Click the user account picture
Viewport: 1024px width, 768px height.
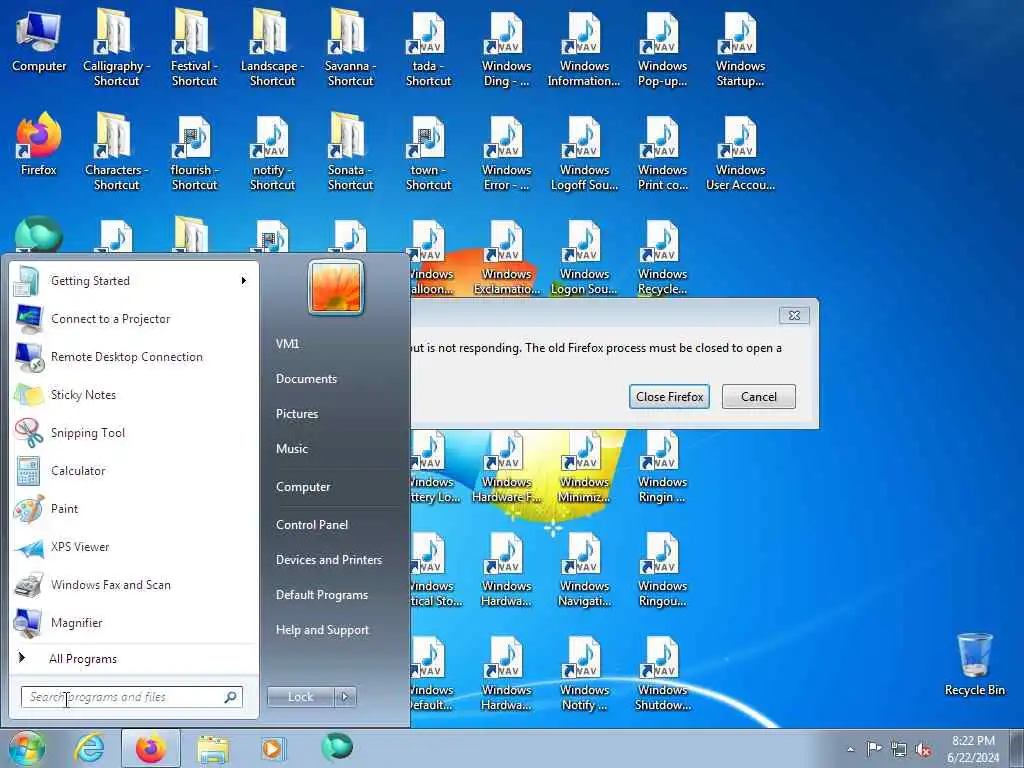(x=336, y=287)
